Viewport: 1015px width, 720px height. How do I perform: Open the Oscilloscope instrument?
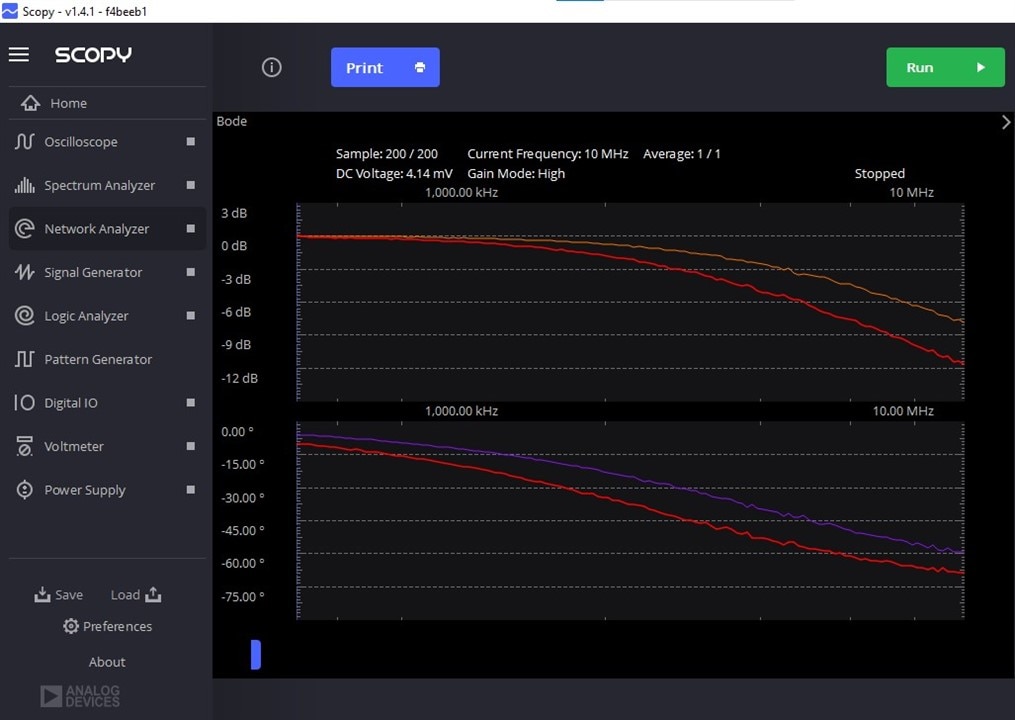pos(81,142)
